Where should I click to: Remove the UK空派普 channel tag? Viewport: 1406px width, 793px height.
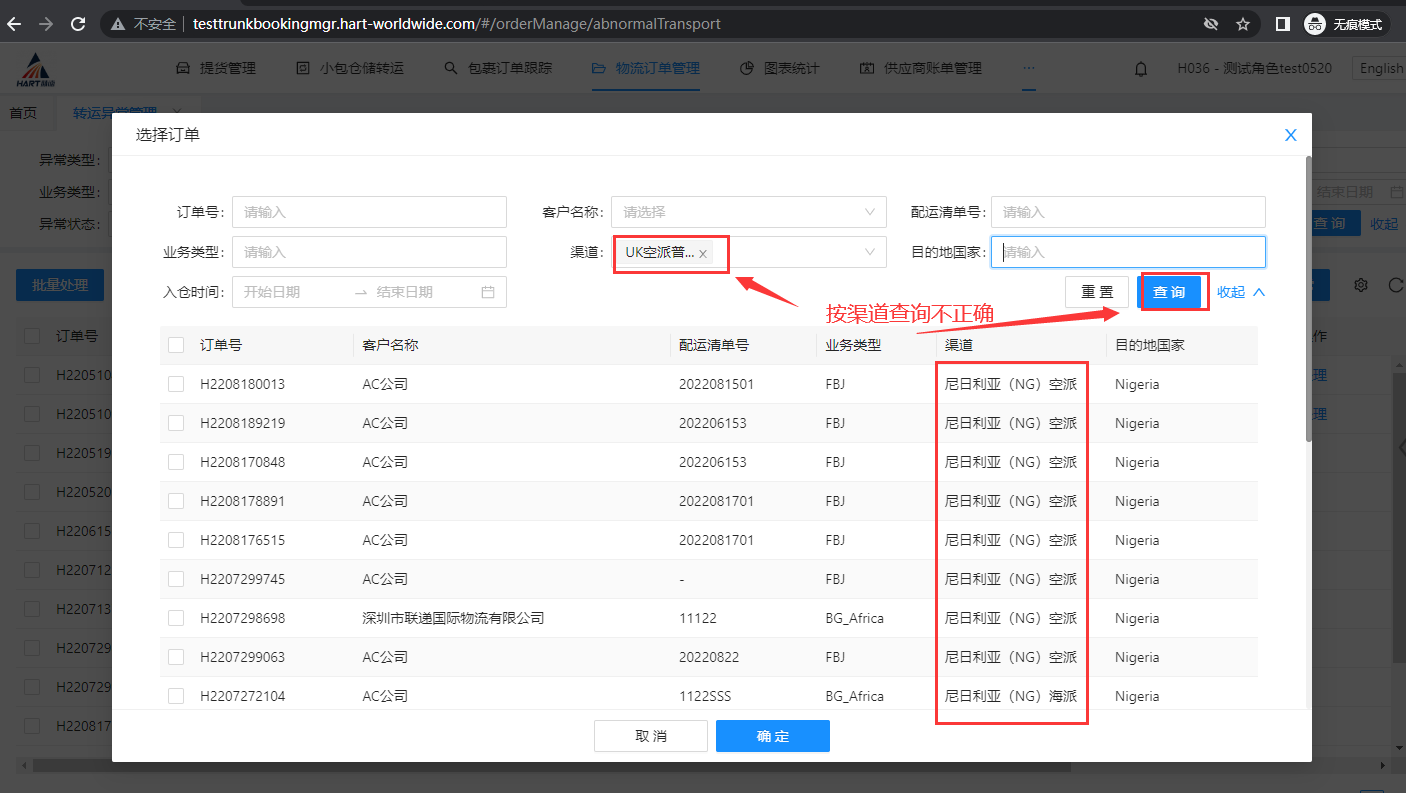pyautogui.click(x=703, y=254)
